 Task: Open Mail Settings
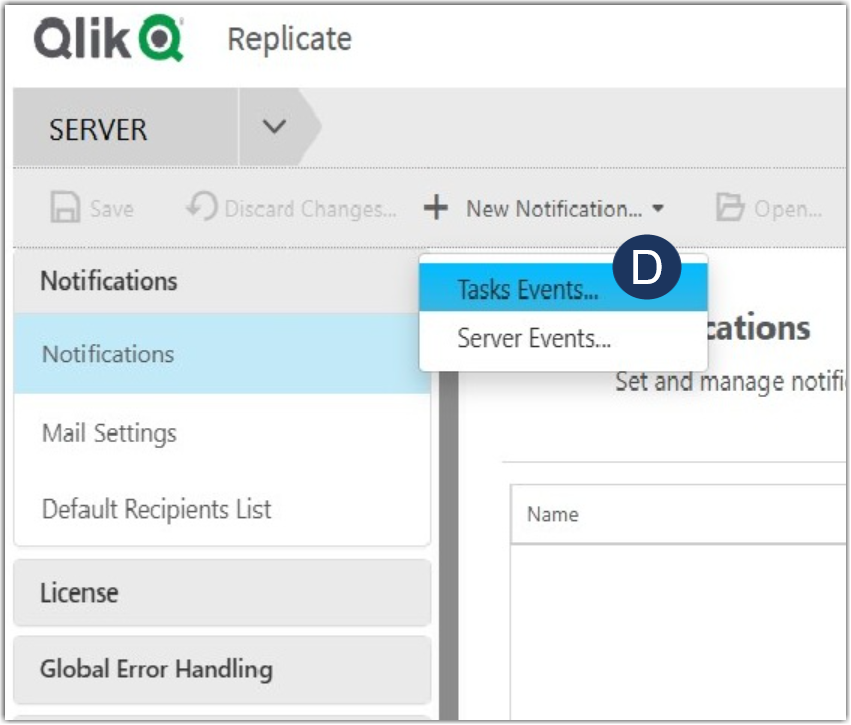(x=107, y=432)
